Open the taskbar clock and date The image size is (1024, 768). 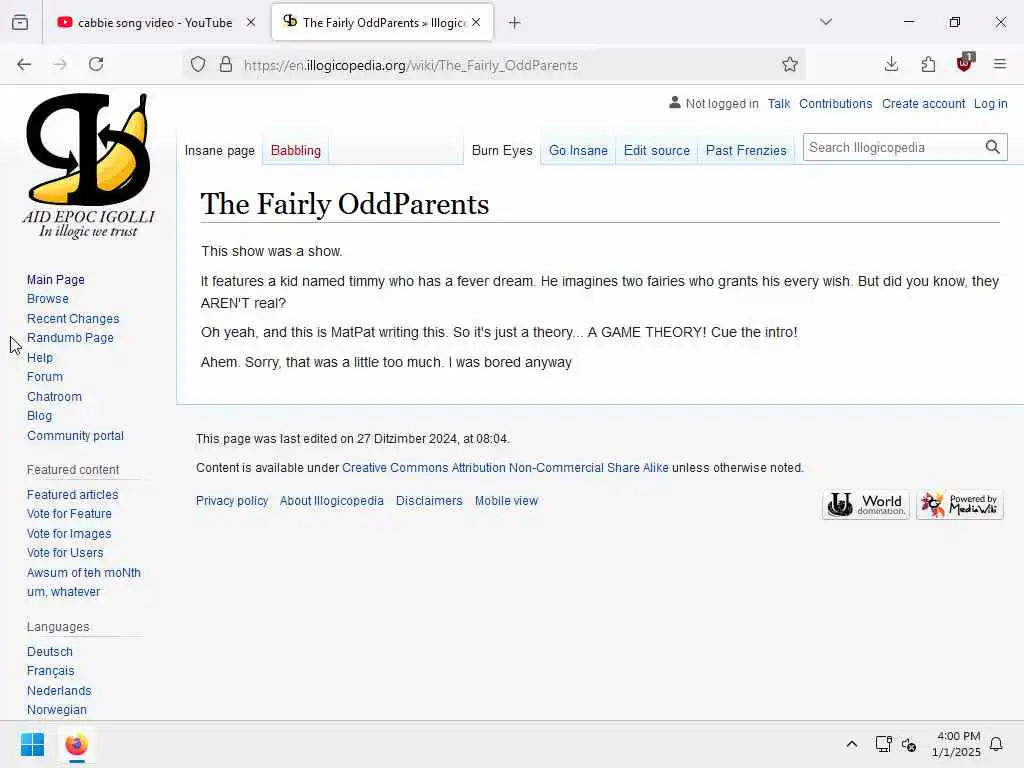[x=956, y=744]
